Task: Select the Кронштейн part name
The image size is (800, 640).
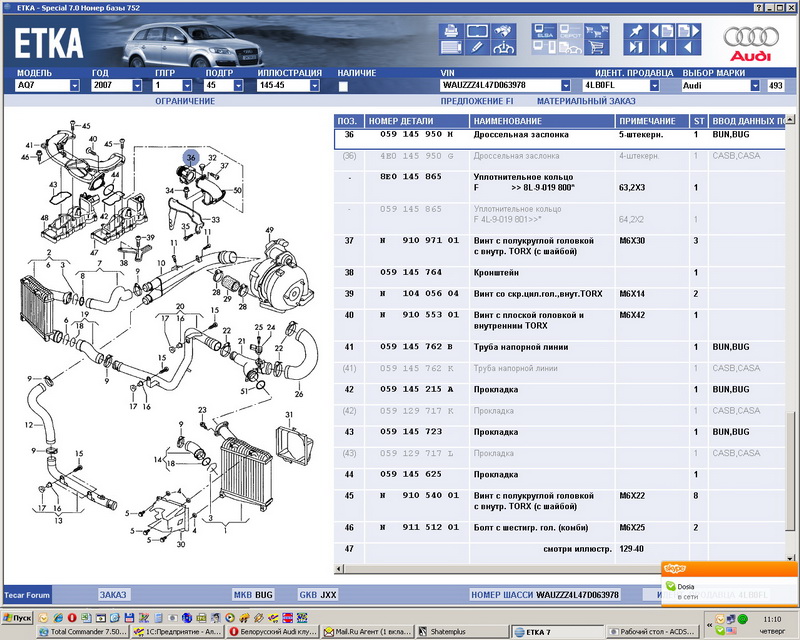Action: click(496, 273)
